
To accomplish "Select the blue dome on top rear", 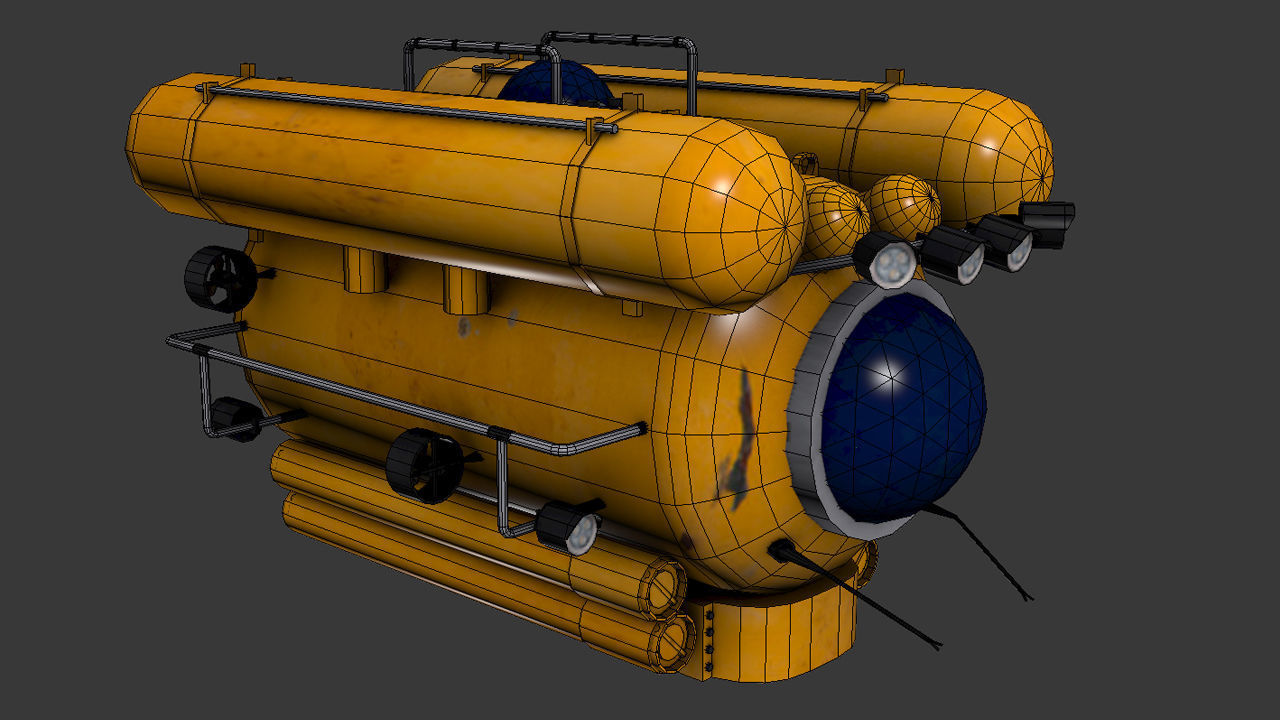I will [x=556, y=84].
